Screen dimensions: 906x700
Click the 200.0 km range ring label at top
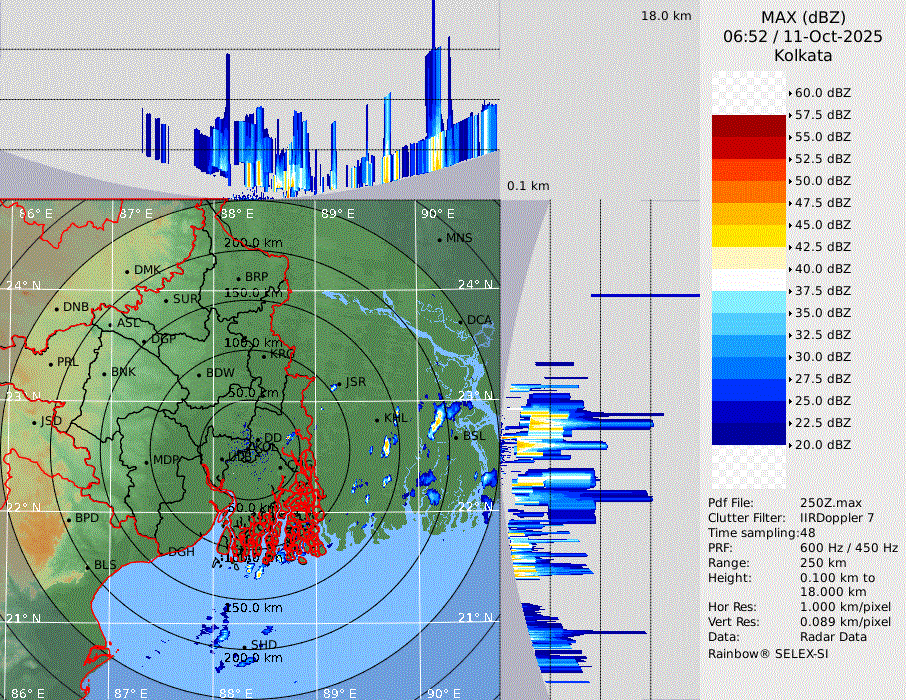[252, 243]
